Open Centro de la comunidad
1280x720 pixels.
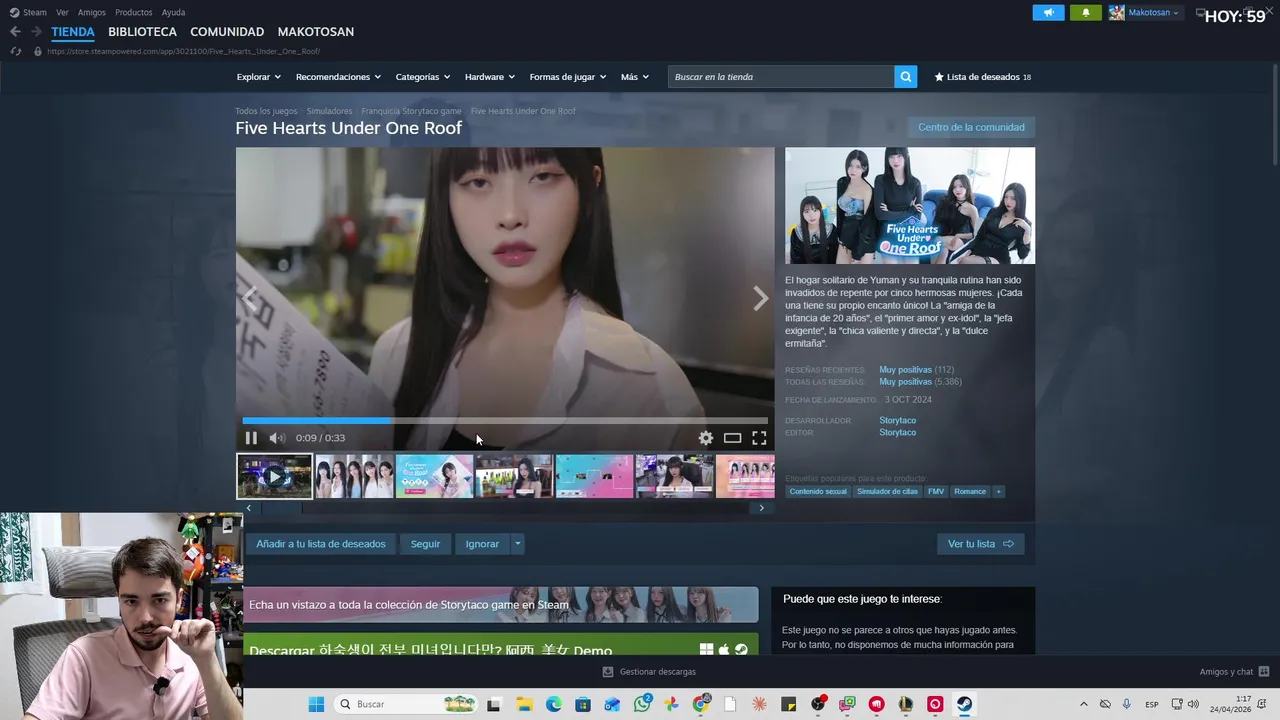[971, 127]
